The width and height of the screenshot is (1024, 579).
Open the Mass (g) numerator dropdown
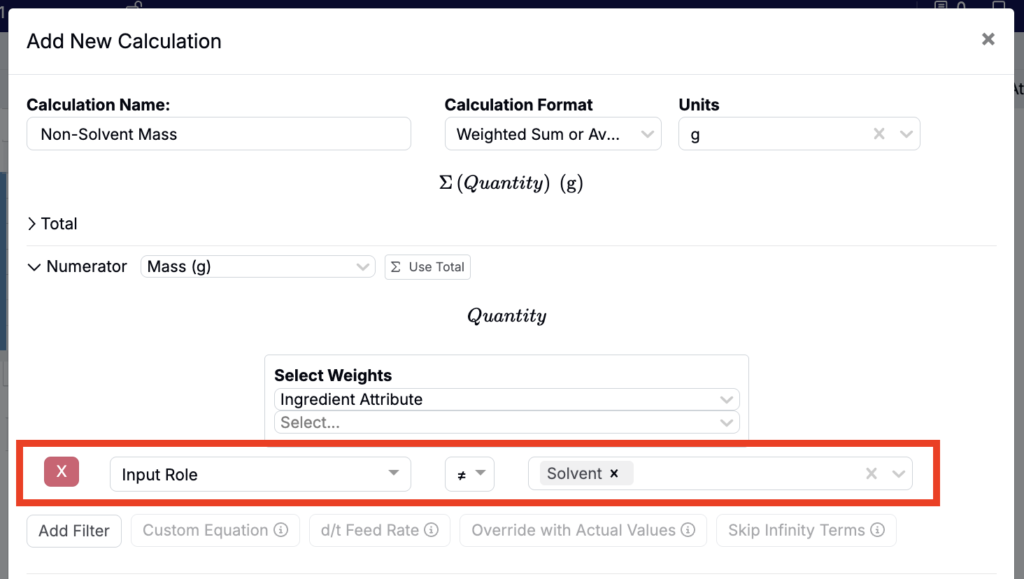coord(258,266)
